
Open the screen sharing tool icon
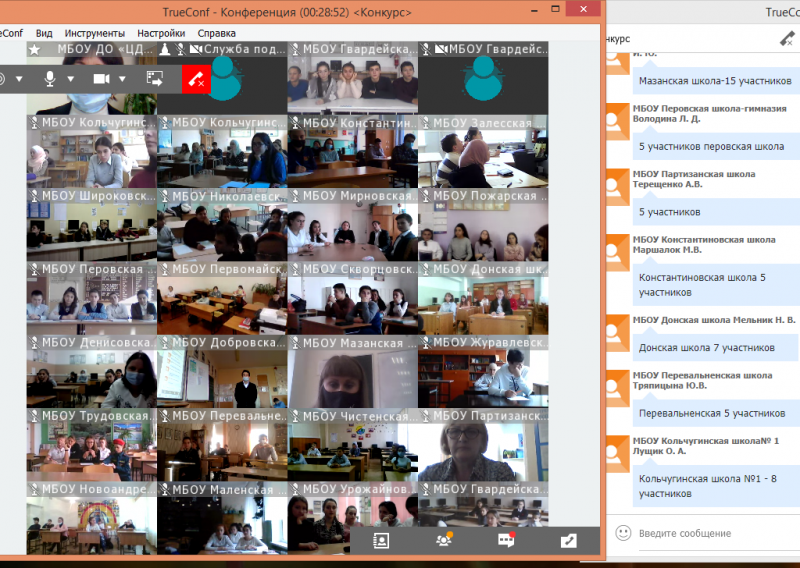tap(154, 79)
